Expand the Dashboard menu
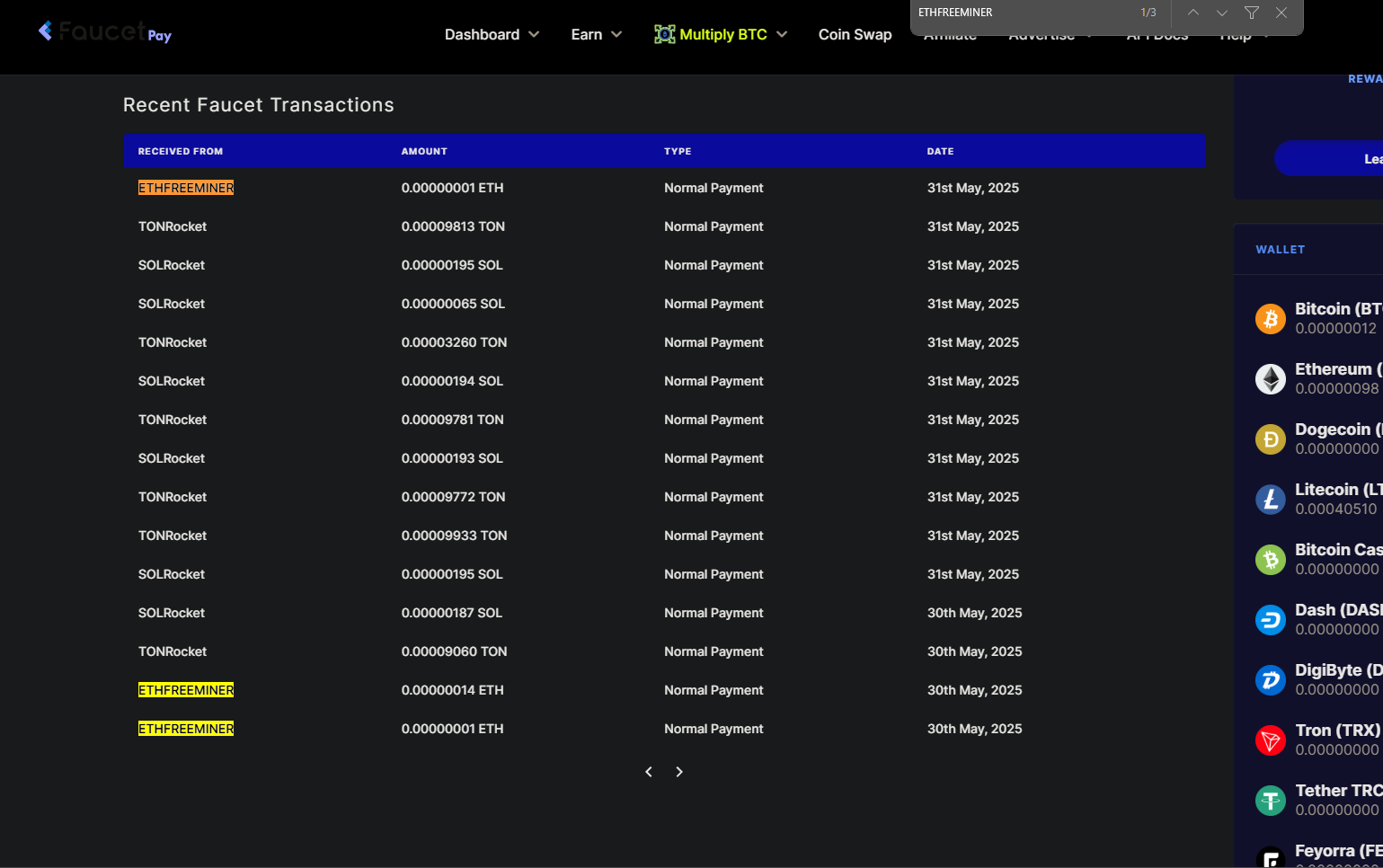Screen dimensions: 1383x868 coord(492,34)
